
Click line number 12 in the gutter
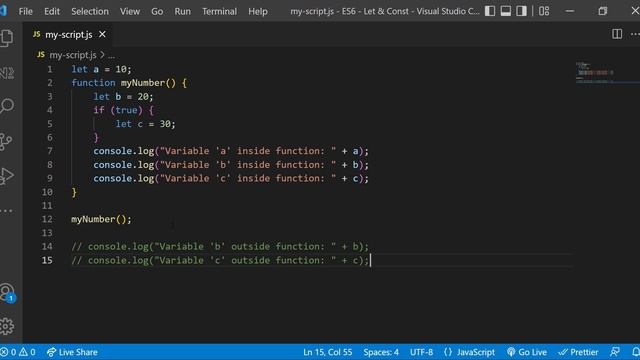click(47, 219)
